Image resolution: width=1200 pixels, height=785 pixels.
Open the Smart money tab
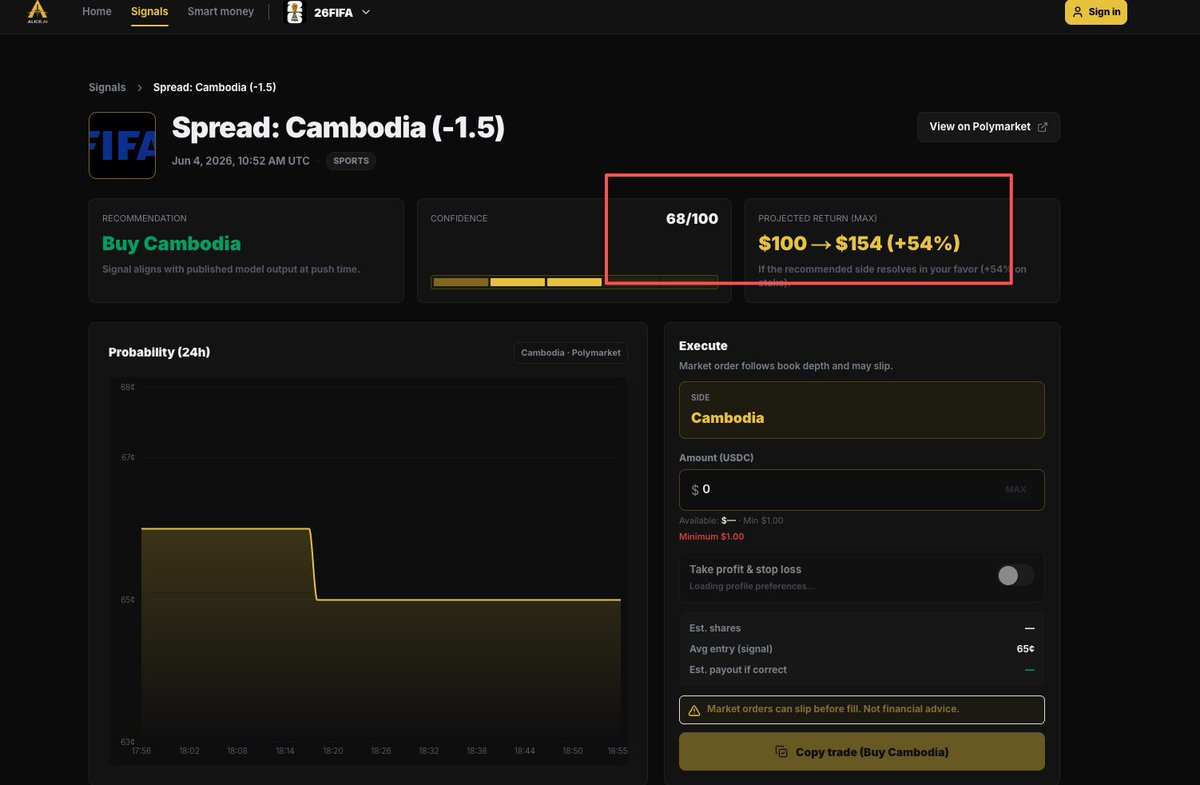(x=221, y=12)
